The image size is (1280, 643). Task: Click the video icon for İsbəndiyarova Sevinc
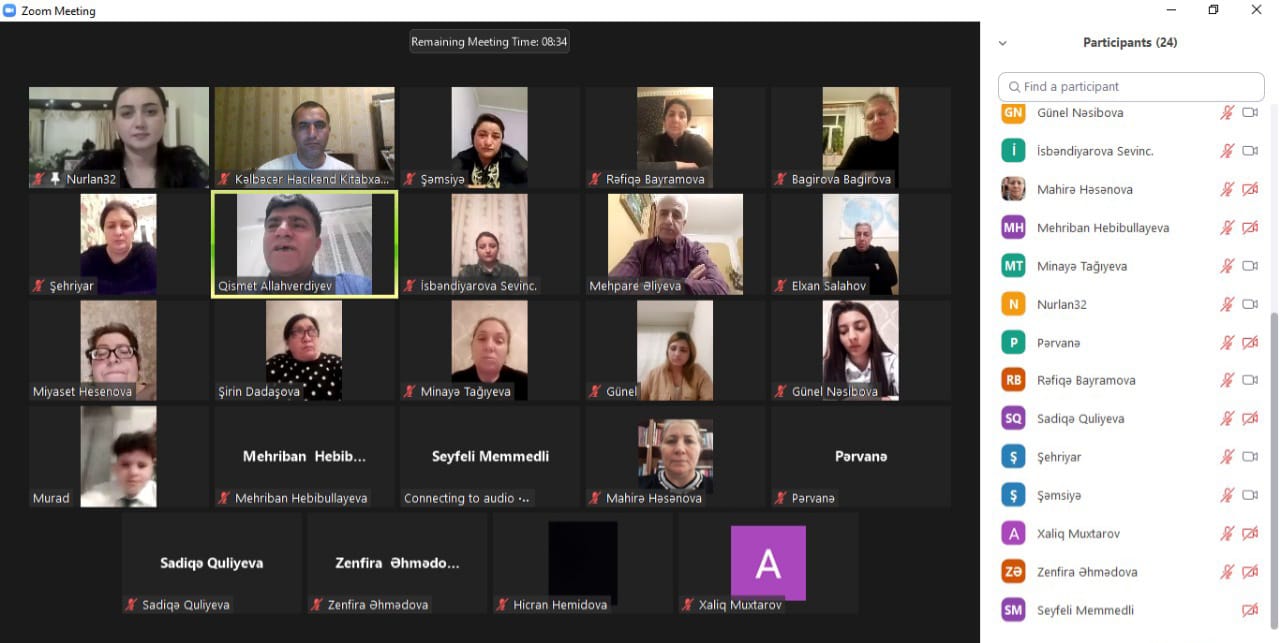tap(1249, 151)
